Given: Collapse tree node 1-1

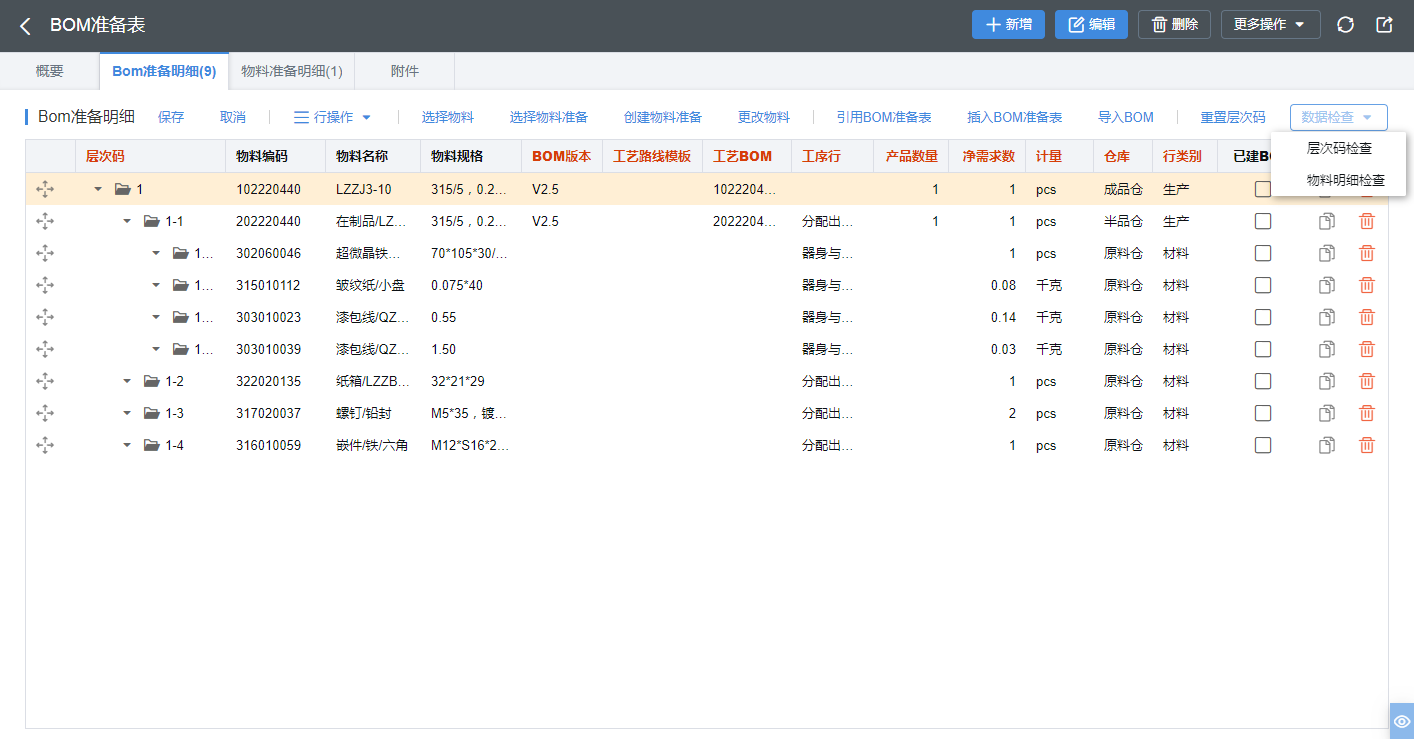Looking at the screenshot, I should (x=127, y=221).
